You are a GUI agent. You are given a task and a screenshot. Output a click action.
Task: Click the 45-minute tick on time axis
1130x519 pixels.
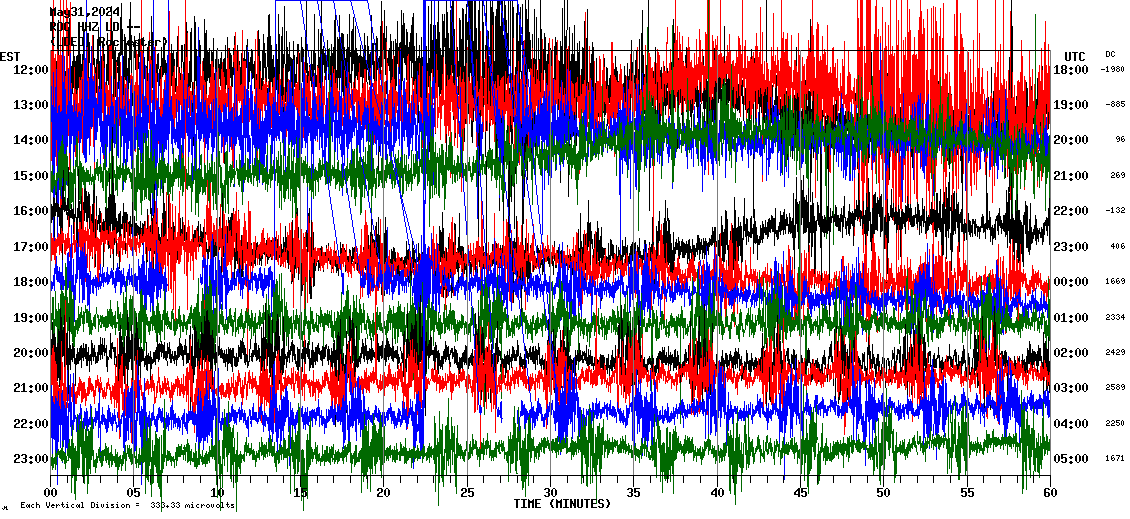pos(800,493)
